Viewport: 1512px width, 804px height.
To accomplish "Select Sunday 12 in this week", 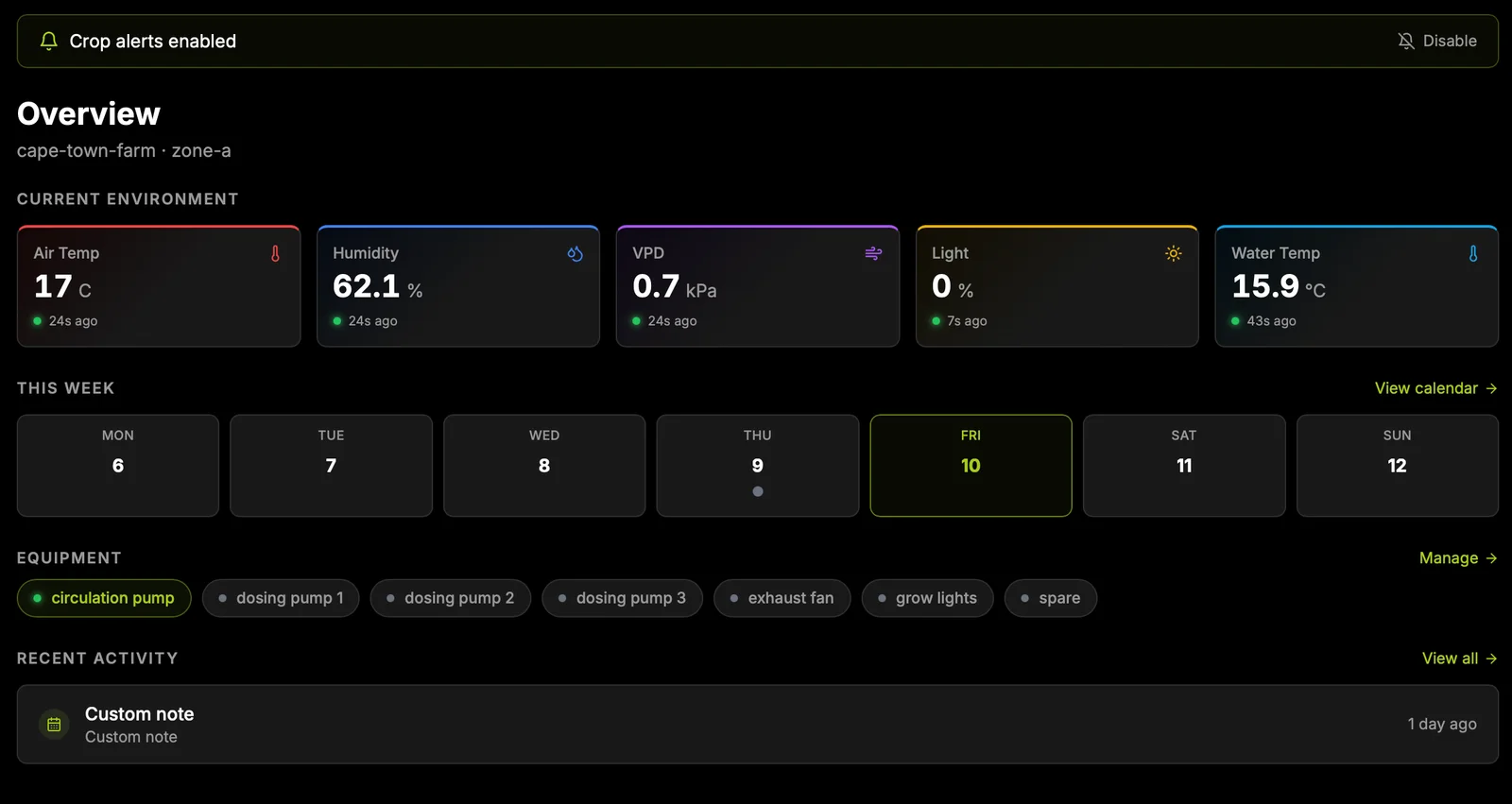I will pyautogui.click(x=1398, y=466).
